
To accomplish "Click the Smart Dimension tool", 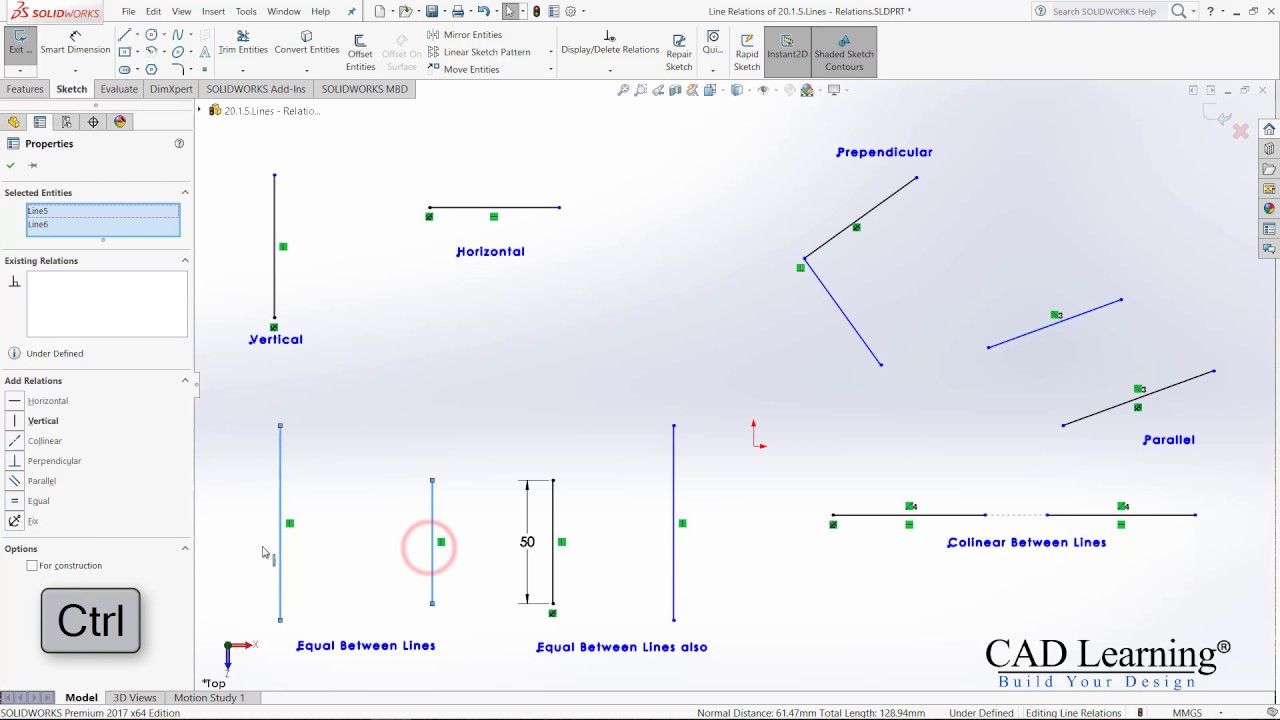I will pos(75,43).
